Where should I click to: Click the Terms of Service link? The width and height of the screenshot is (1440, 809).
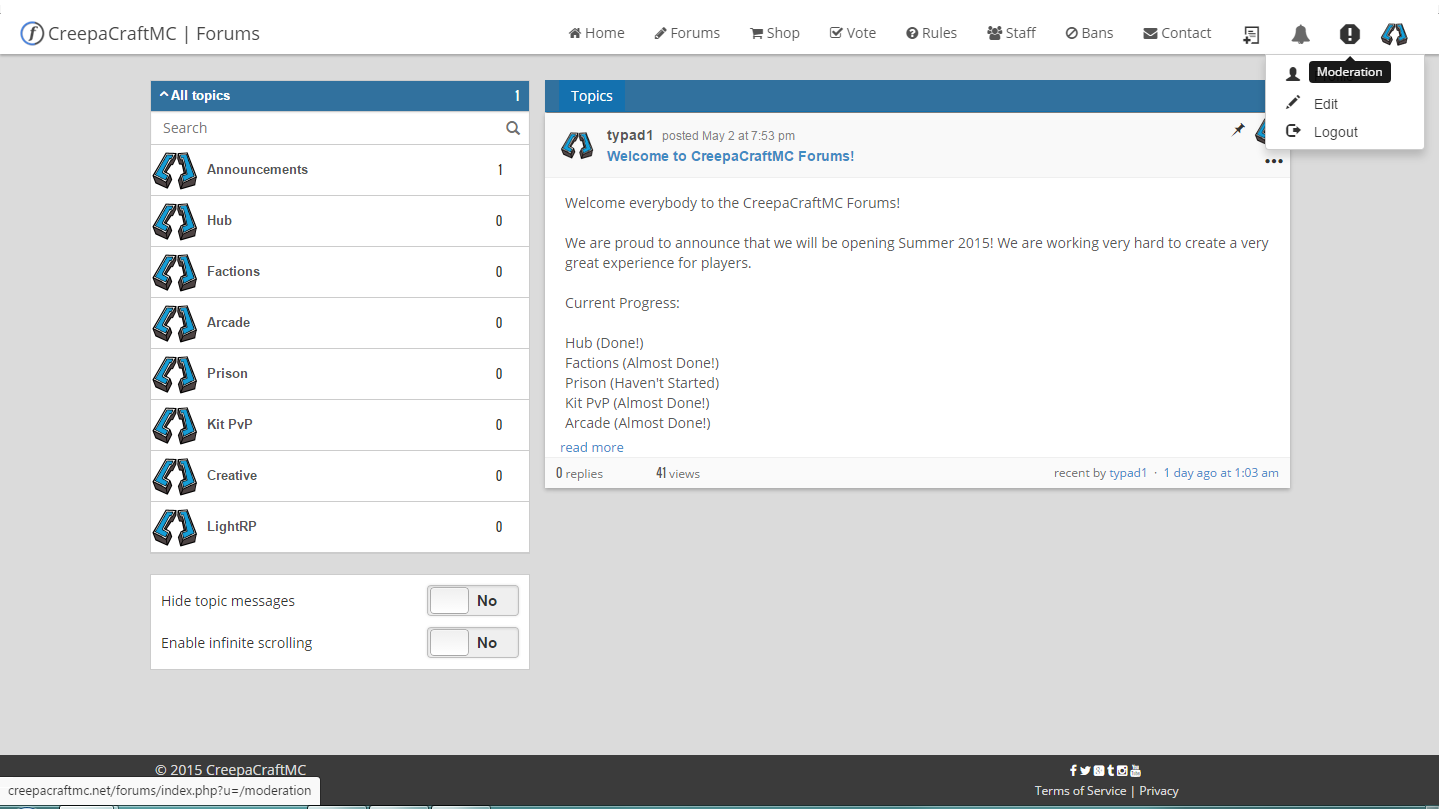click(x=1080, y=791)
